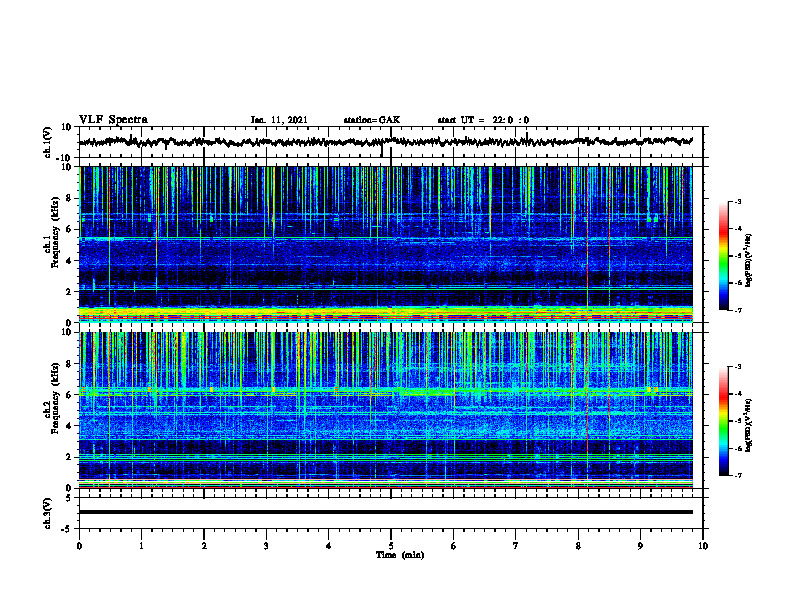Click time axis tick label "4"
The width and height of the screenshot is (792, 612).
point(329,546)
